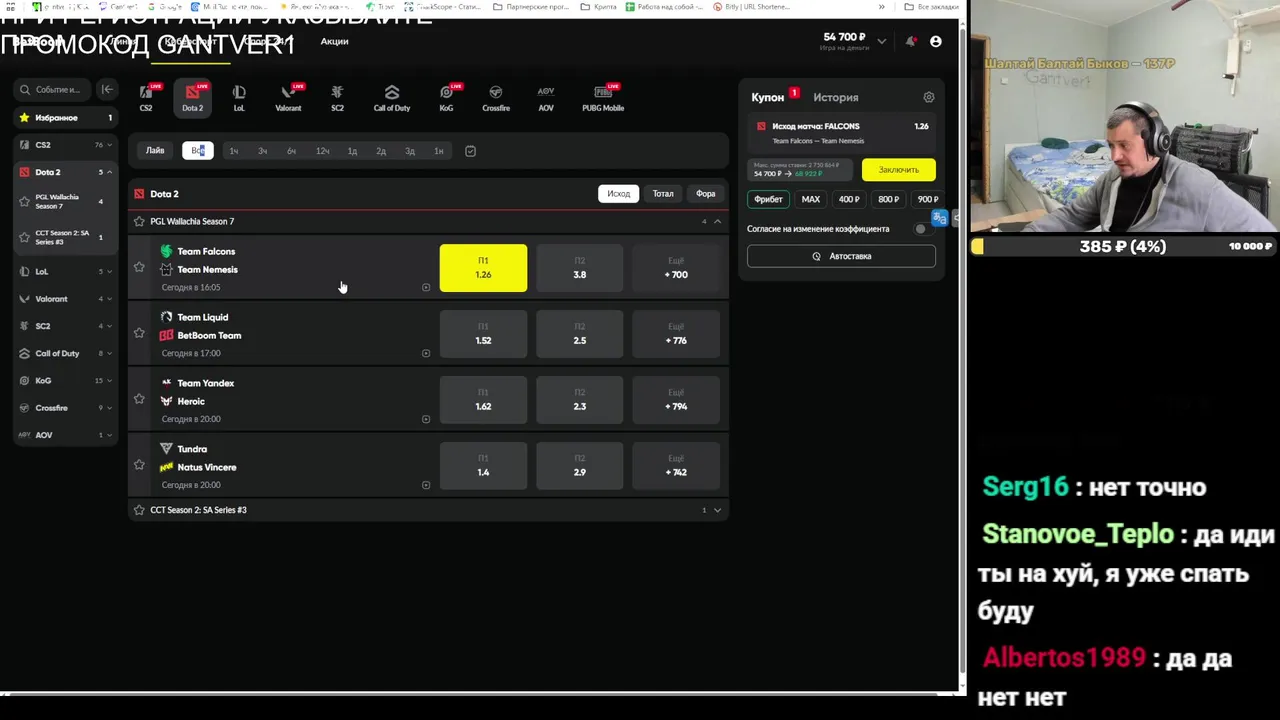
Task: Open the PUBG Mobile category icon
Action: coord(603,98)
